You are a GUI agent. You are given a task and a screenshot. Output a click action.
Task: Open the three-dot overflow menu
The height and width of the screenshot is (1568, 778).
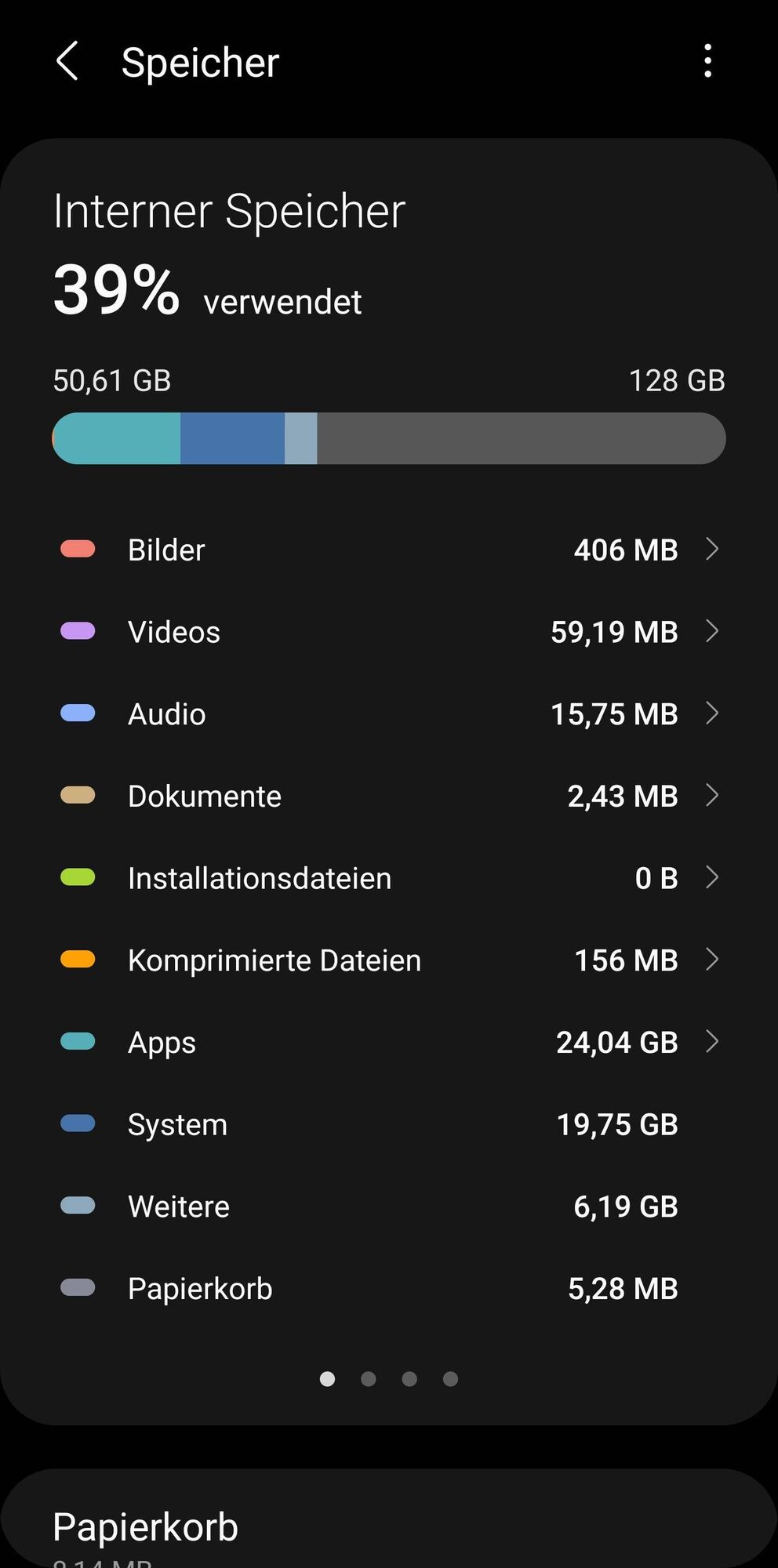[x=707, y=61]
